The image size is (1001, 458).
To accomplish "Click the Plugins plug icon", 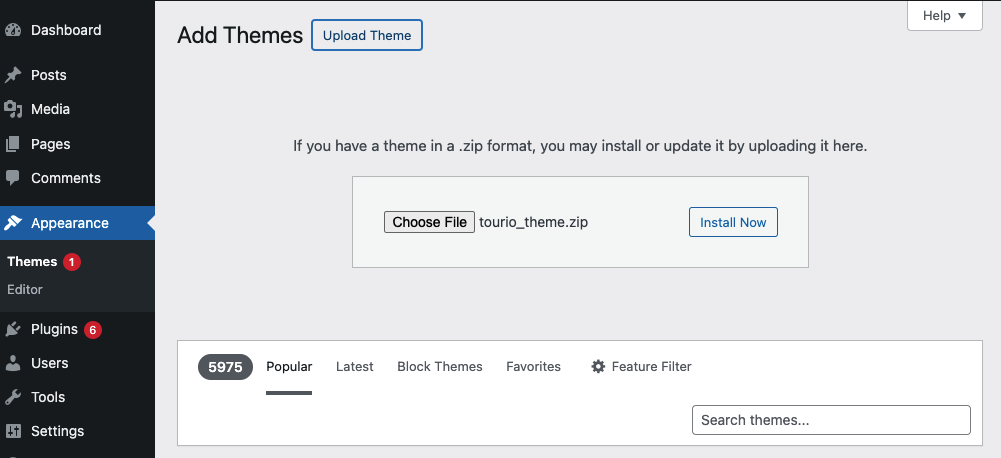I will [x=13, y=329].
